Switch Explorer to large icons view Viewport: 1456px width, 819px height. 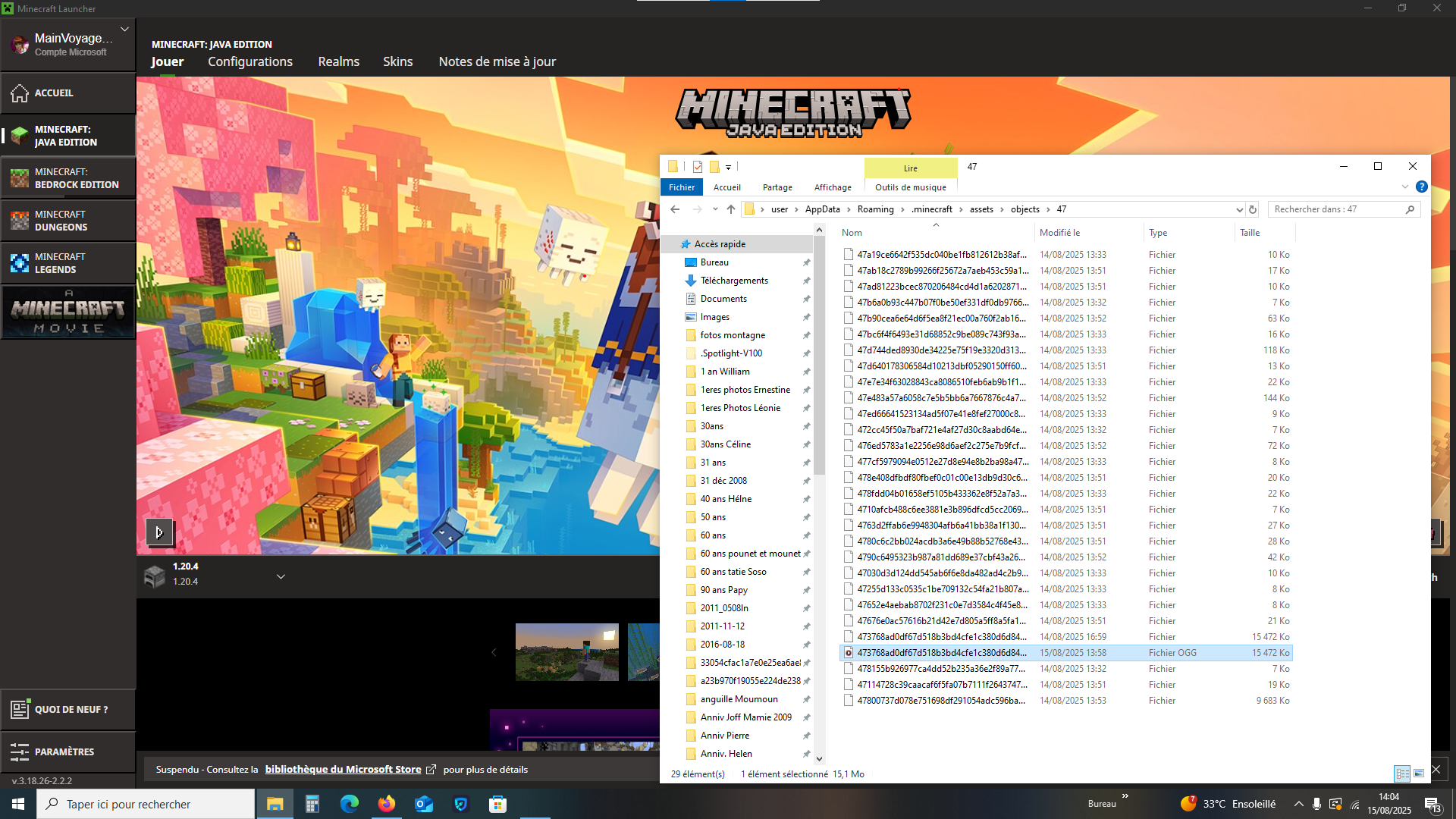(x=1419, y=773)
